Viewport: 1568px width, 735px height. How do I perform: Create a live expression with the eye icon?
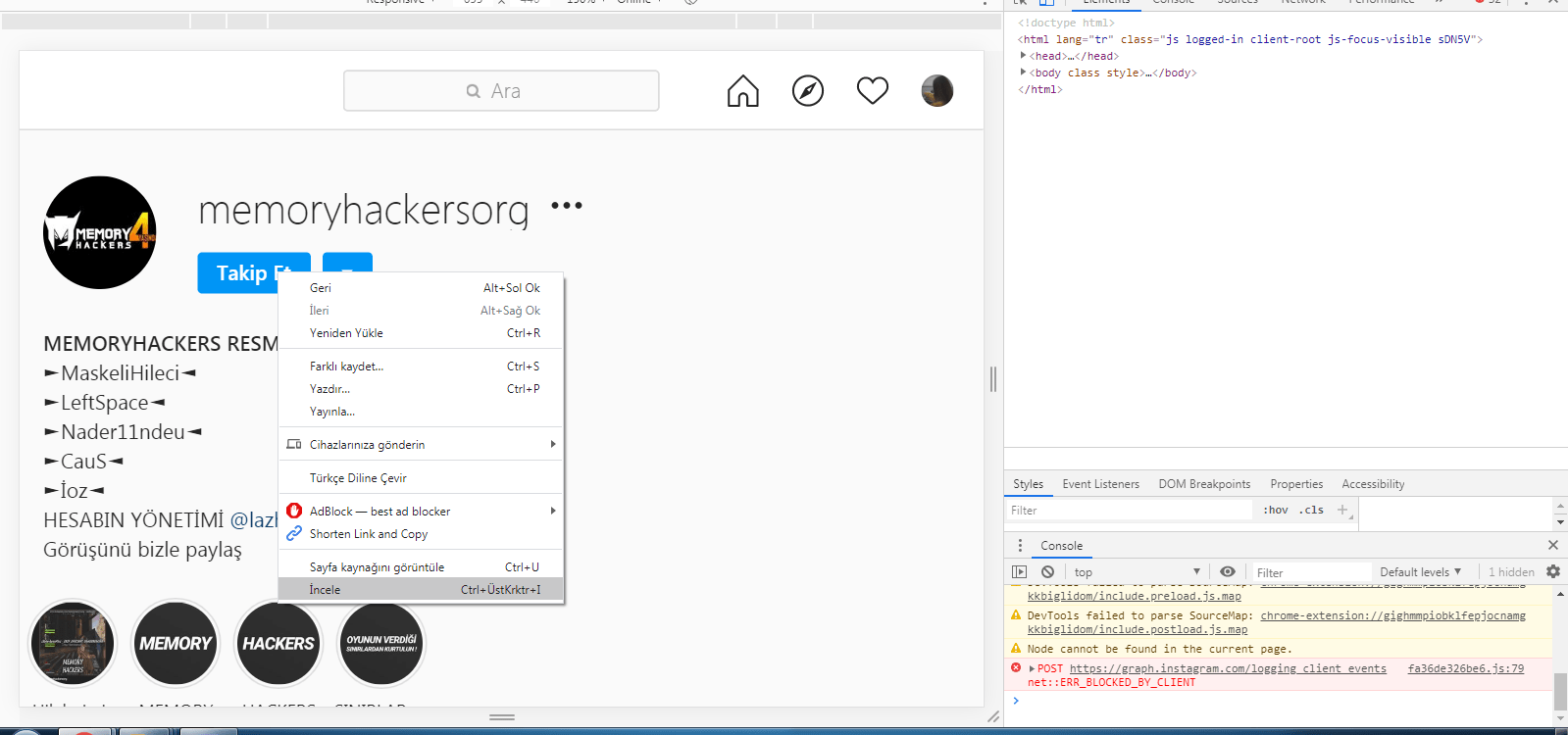pos(1228,571)
